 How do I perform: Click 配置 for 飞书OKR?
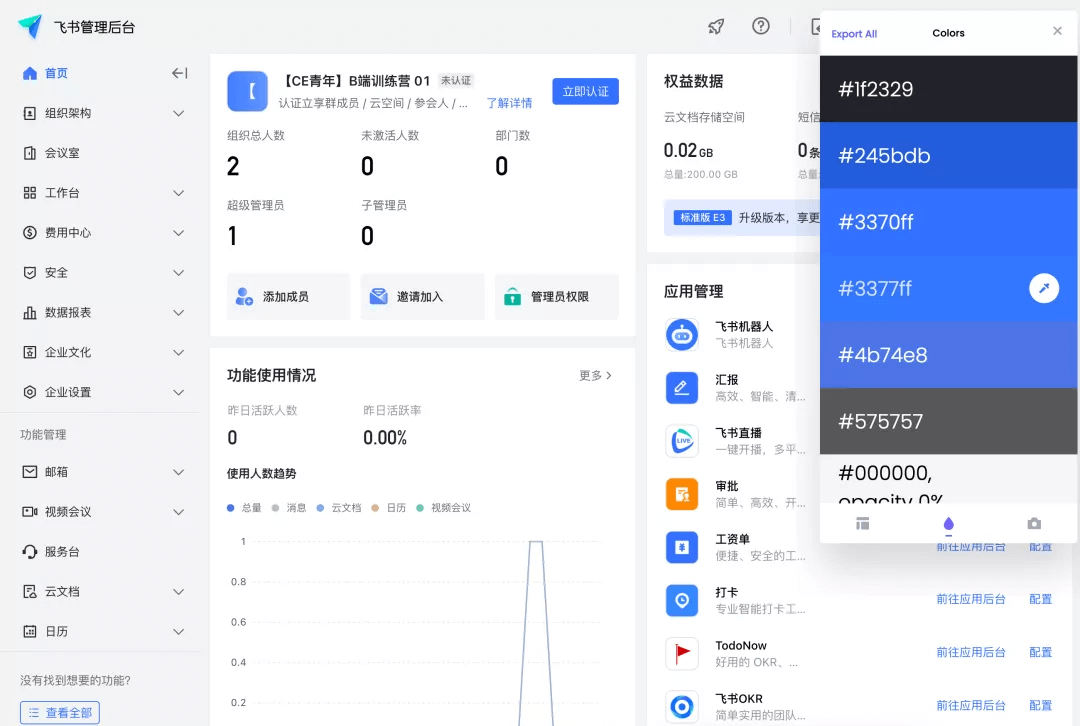click(1040, 705)
